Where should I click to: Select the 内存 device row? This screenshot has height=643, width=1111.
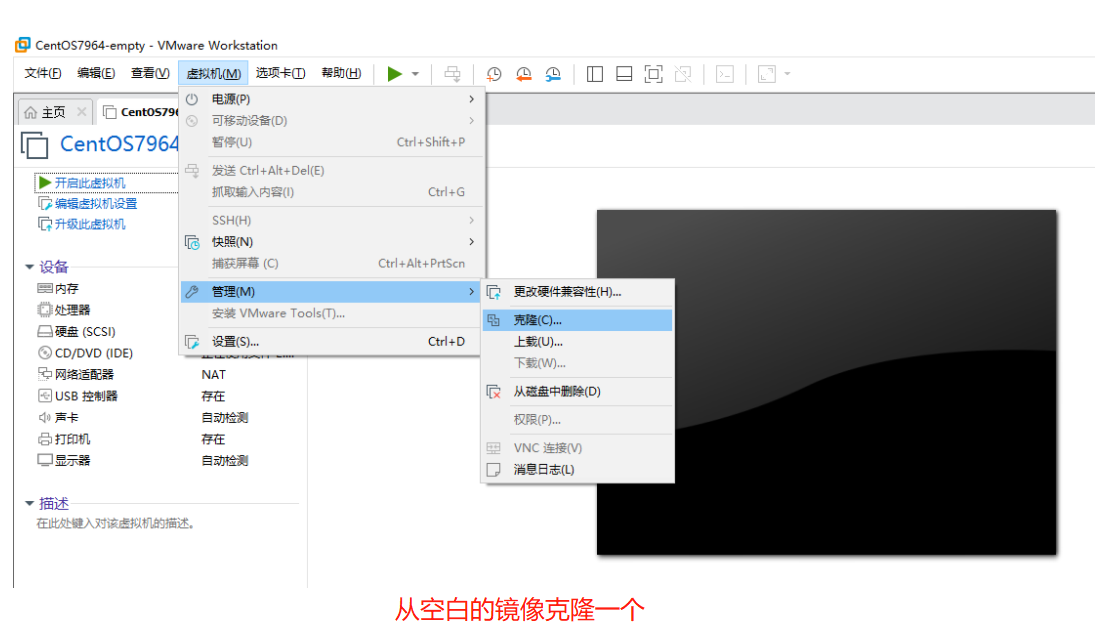(57, 289)
